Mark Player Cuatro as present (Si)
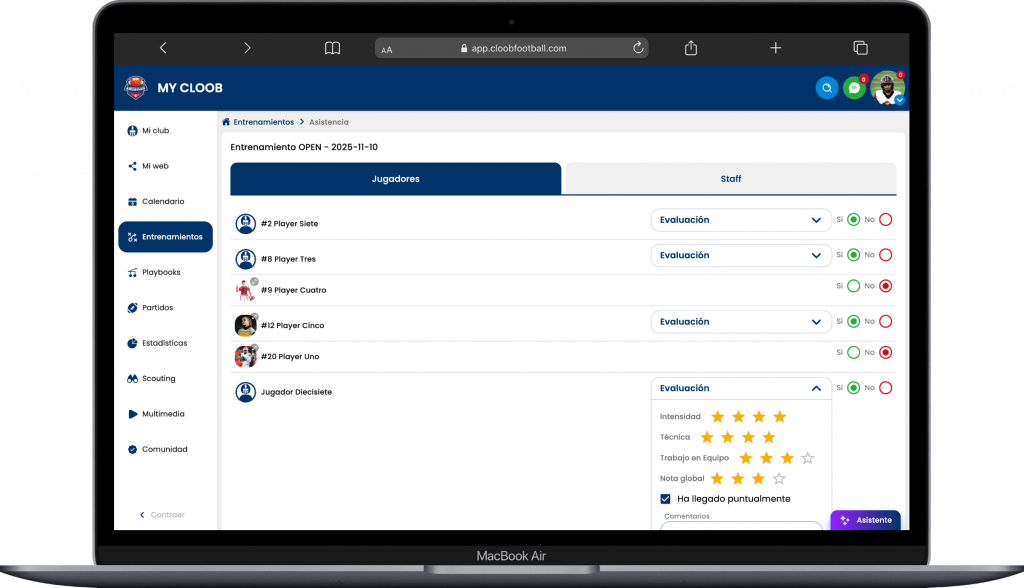This screenshot has height=588, width=1024. pos(853,286)
